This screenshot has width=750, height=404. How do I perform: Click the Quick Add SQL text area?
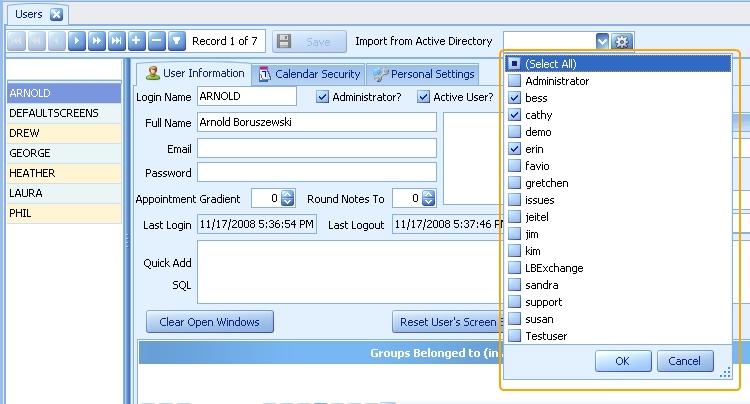click(350, 272)
